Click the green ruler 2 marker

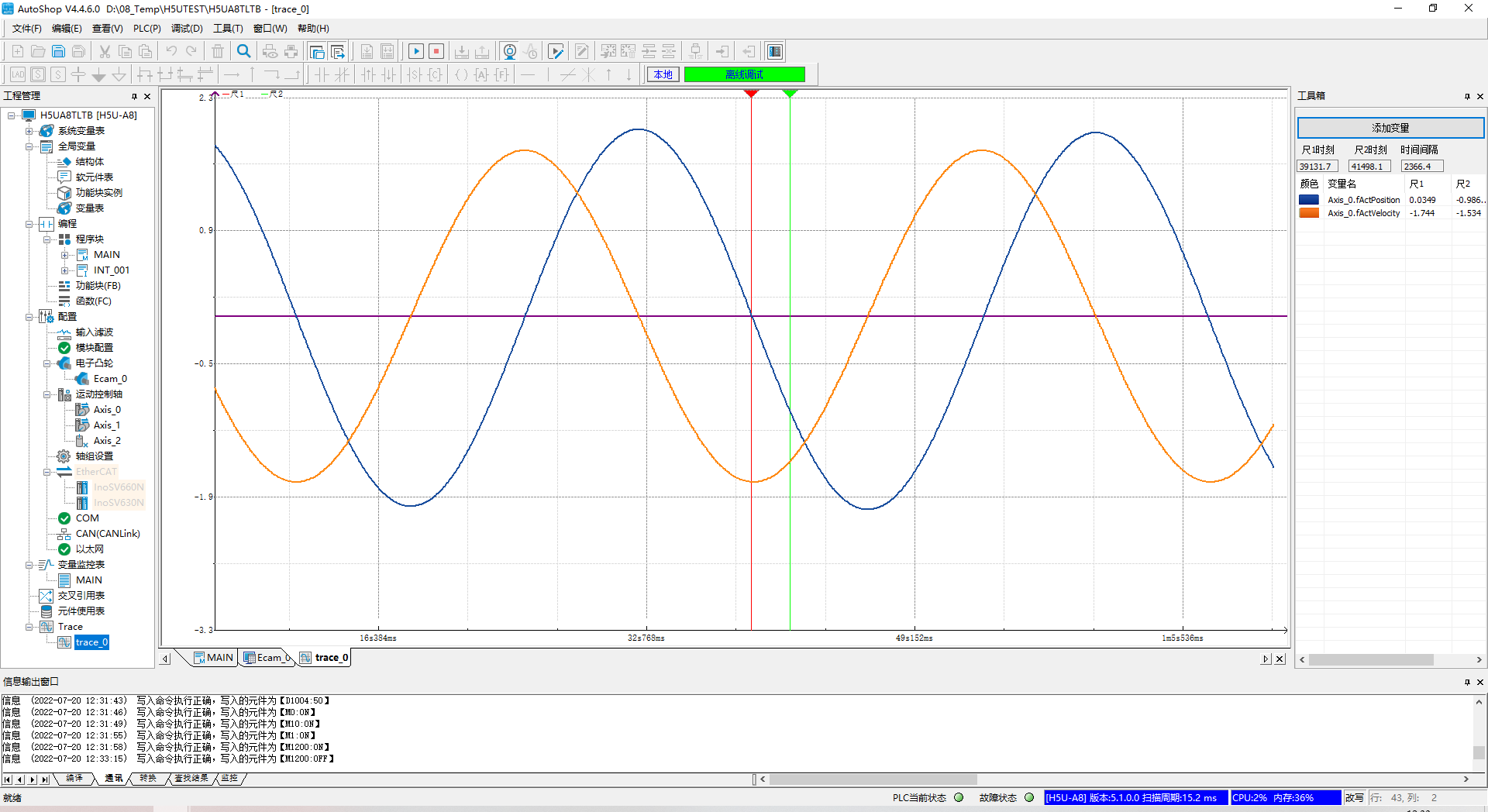[790, 93]
